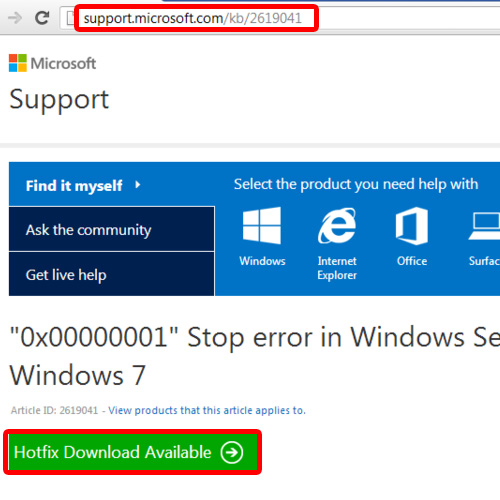Open the Get live help tab
500x500 pixels.
point(112,274)
